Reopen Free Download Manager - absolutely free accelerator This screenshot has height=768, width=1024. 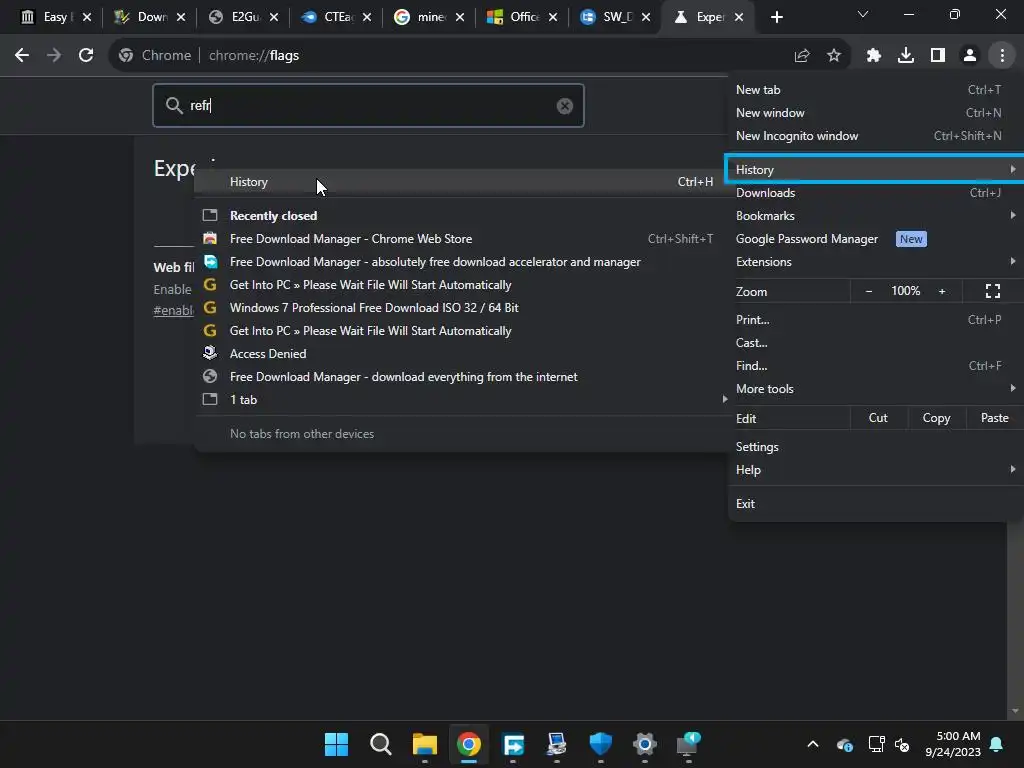pos(461,262)
